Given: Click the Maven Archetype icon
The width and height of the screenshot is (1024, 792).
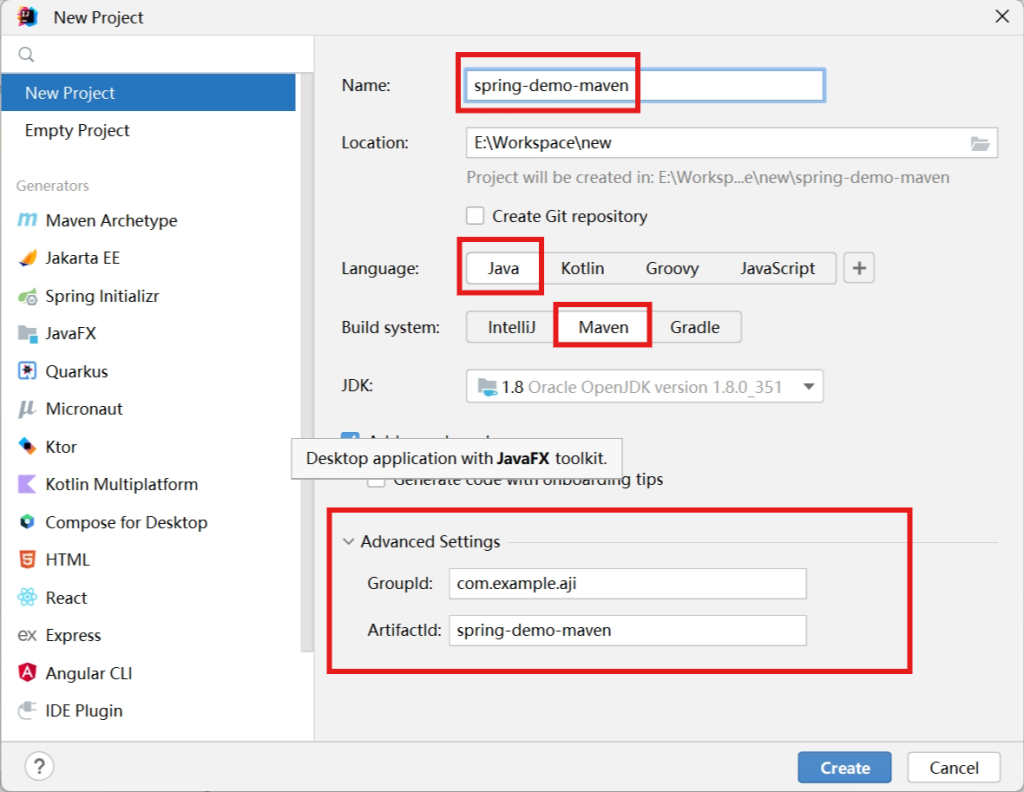Looking at the screenshot, I should pos(27,220).
